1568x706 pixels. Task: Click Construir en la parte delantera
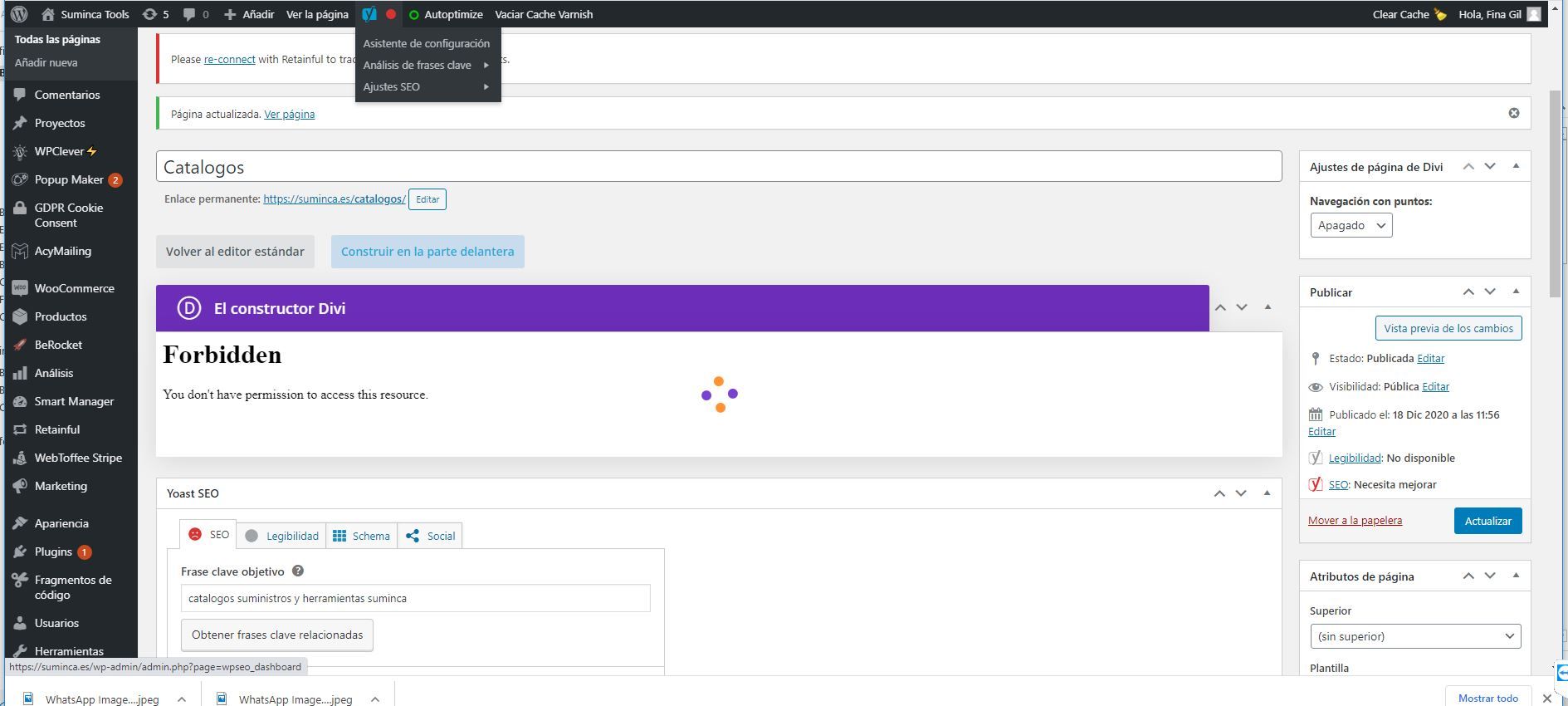tap(427, 252)
